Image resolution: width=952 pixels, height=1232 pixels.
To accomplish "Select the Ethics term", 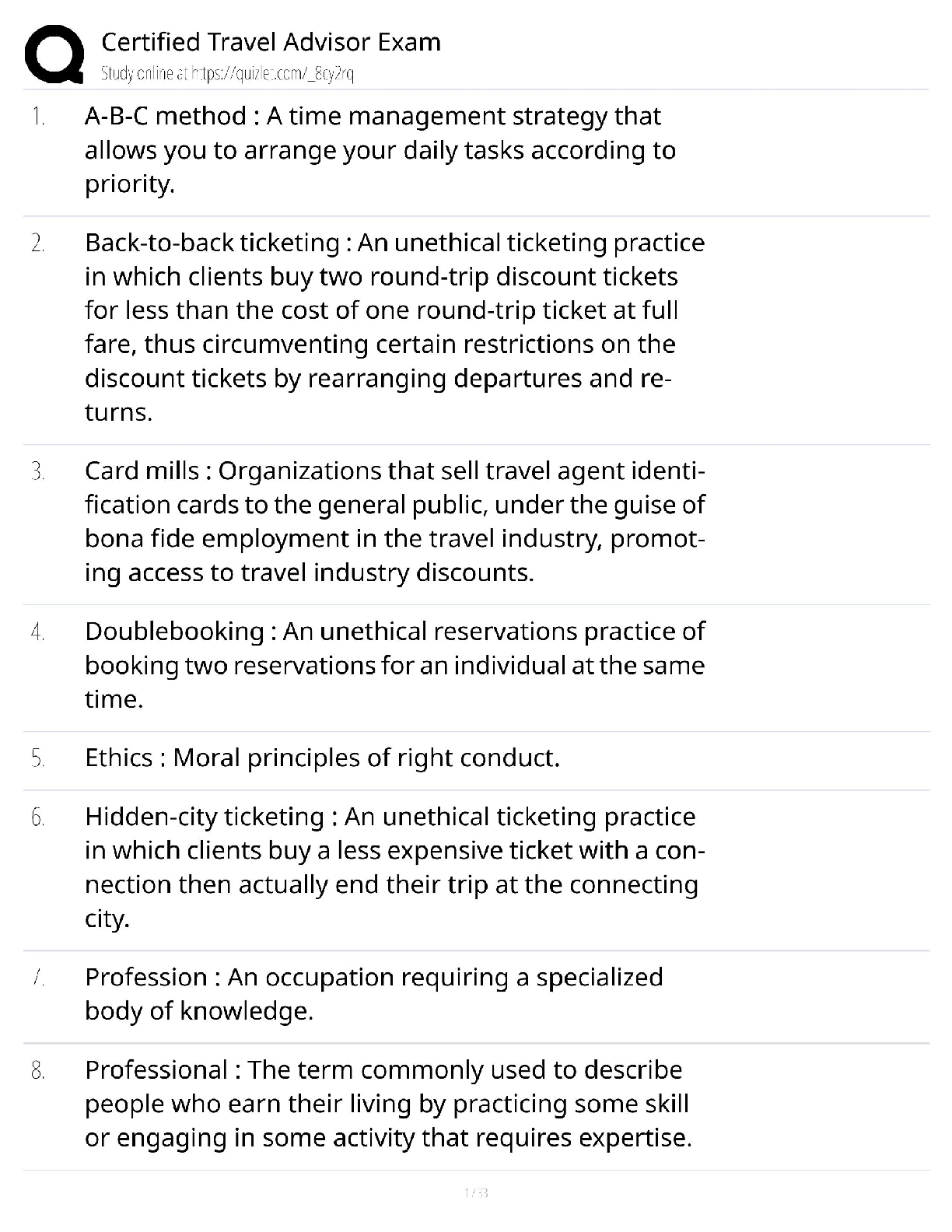I will coord(118,758).
